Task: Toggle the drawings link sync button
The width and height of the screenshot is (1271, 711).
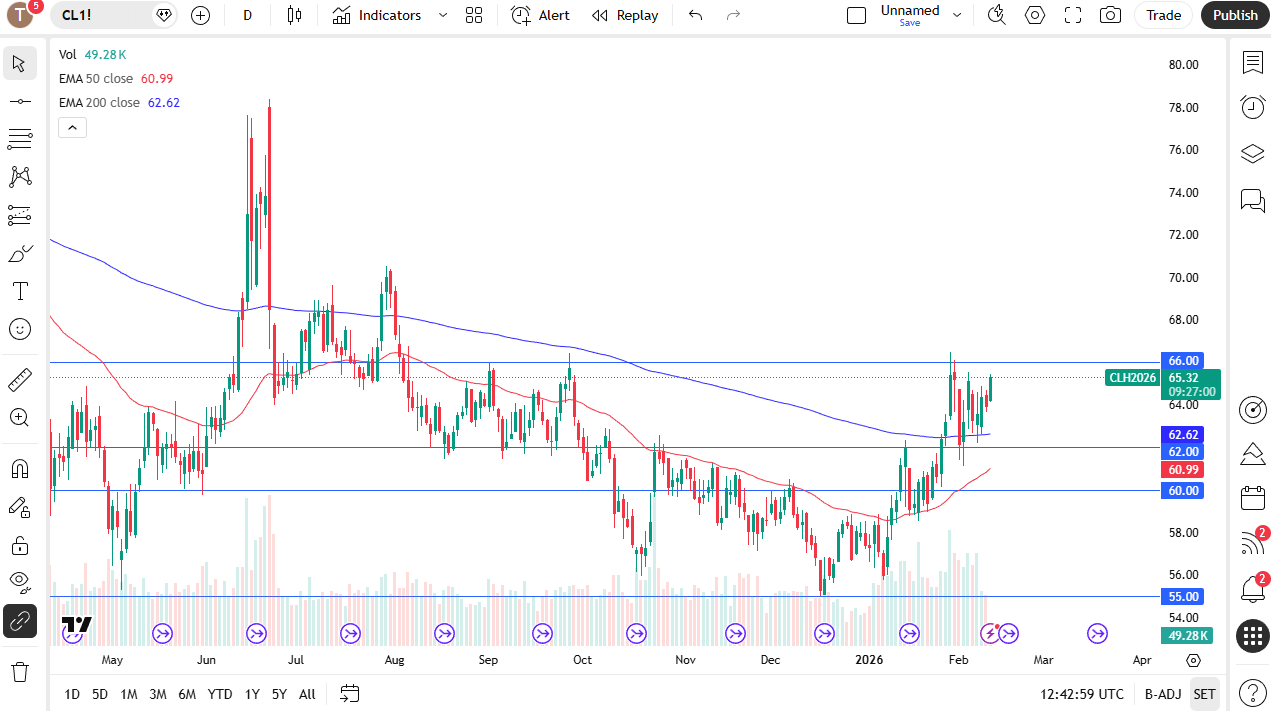Action: [x=19, y=621]
